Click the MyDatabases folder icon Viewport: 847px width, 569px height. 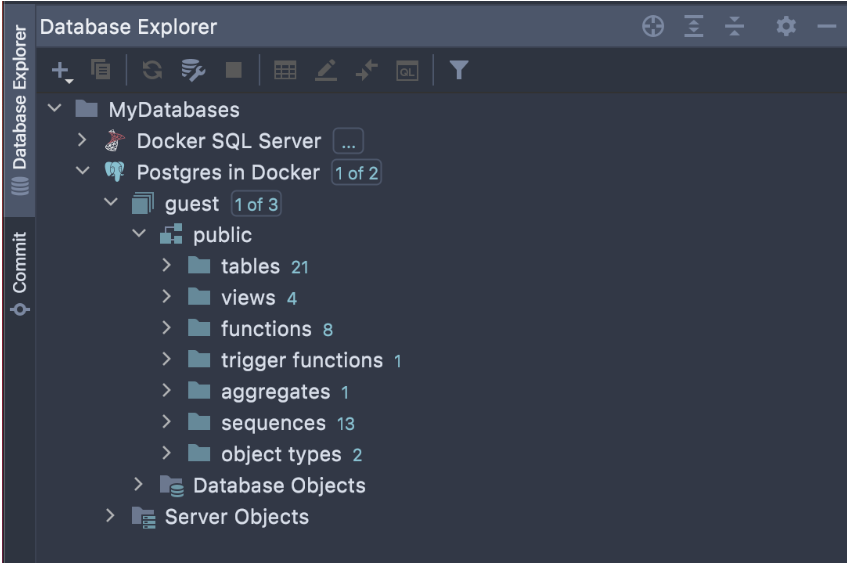86,109
